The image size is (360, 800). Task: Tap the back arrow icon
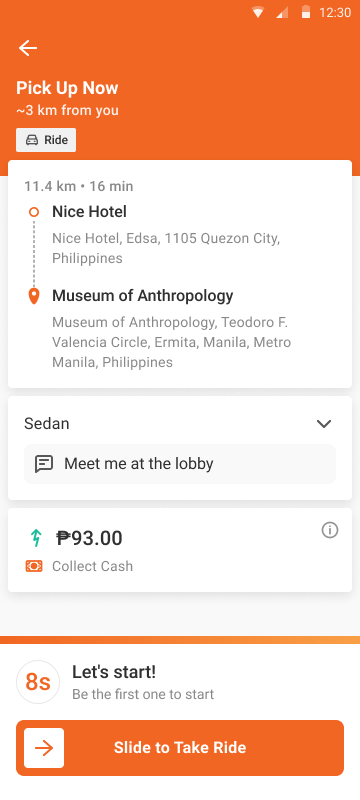tap(28, 48)
